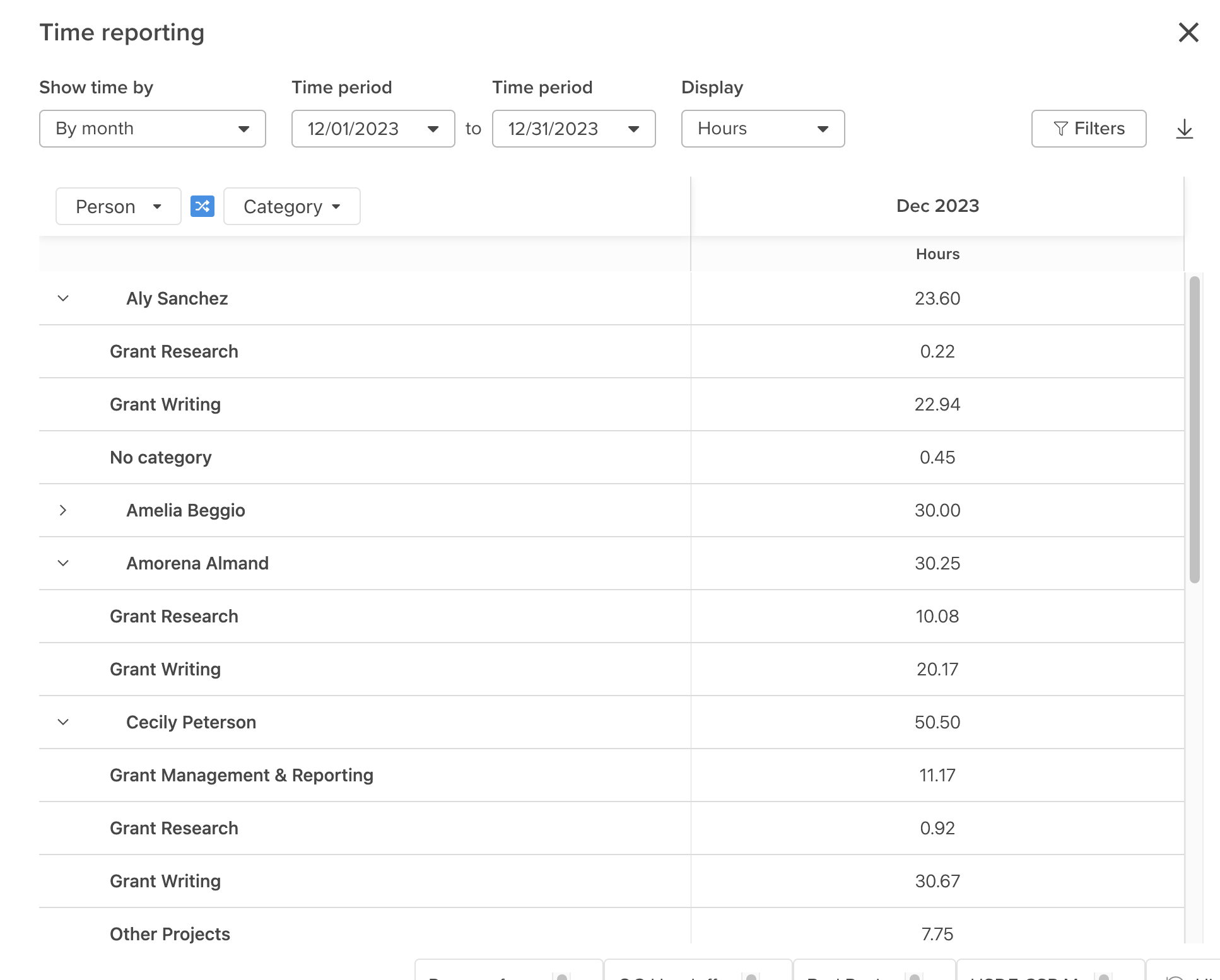The width and height of the screenshot is (1220, 980).
Task: Click the 7.75 hours value
Action: 937,934
